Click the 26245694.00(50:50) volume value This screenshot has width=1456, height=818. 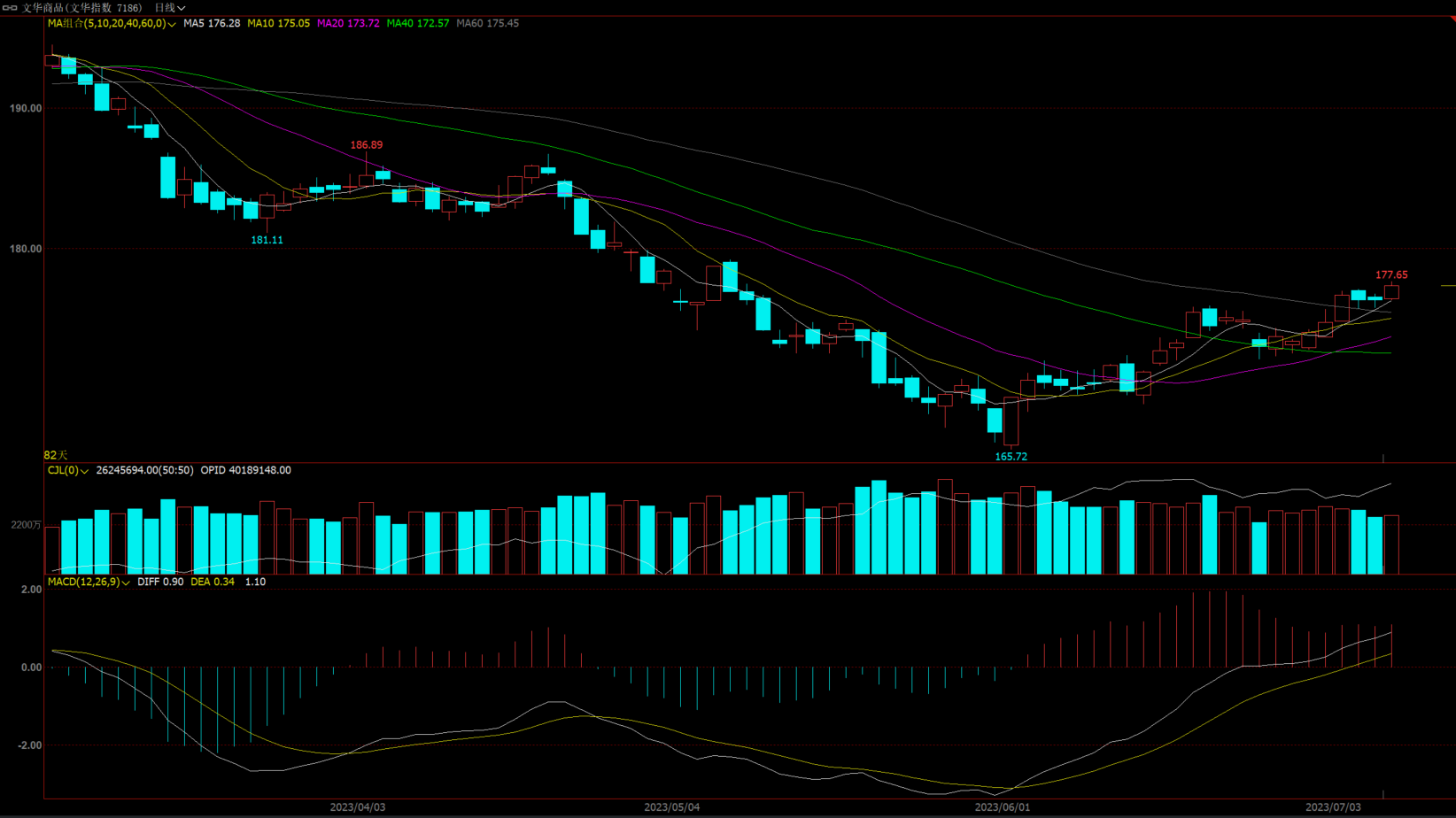pos(144,471)
